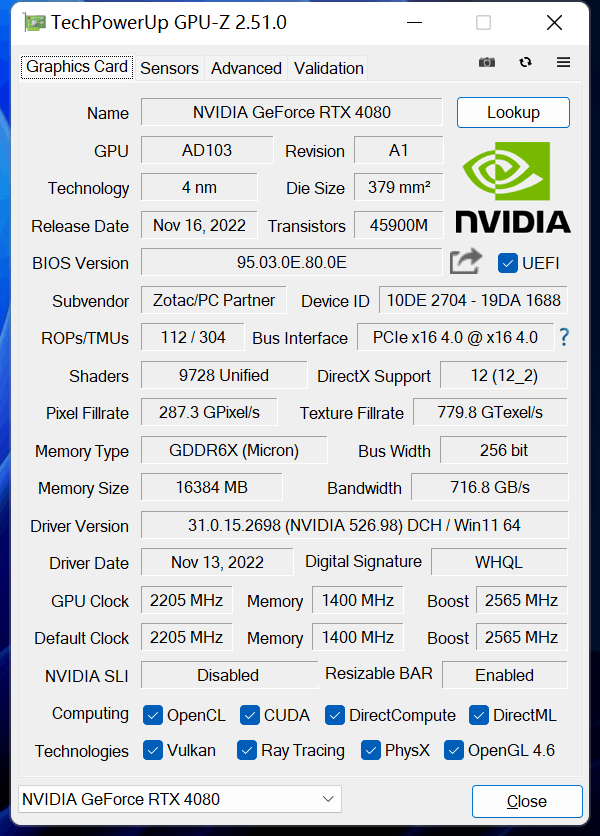This screenshot has height=836, width=600.
Task: Click the PCIe bus interface help question mark
Action: coord(565,338)
